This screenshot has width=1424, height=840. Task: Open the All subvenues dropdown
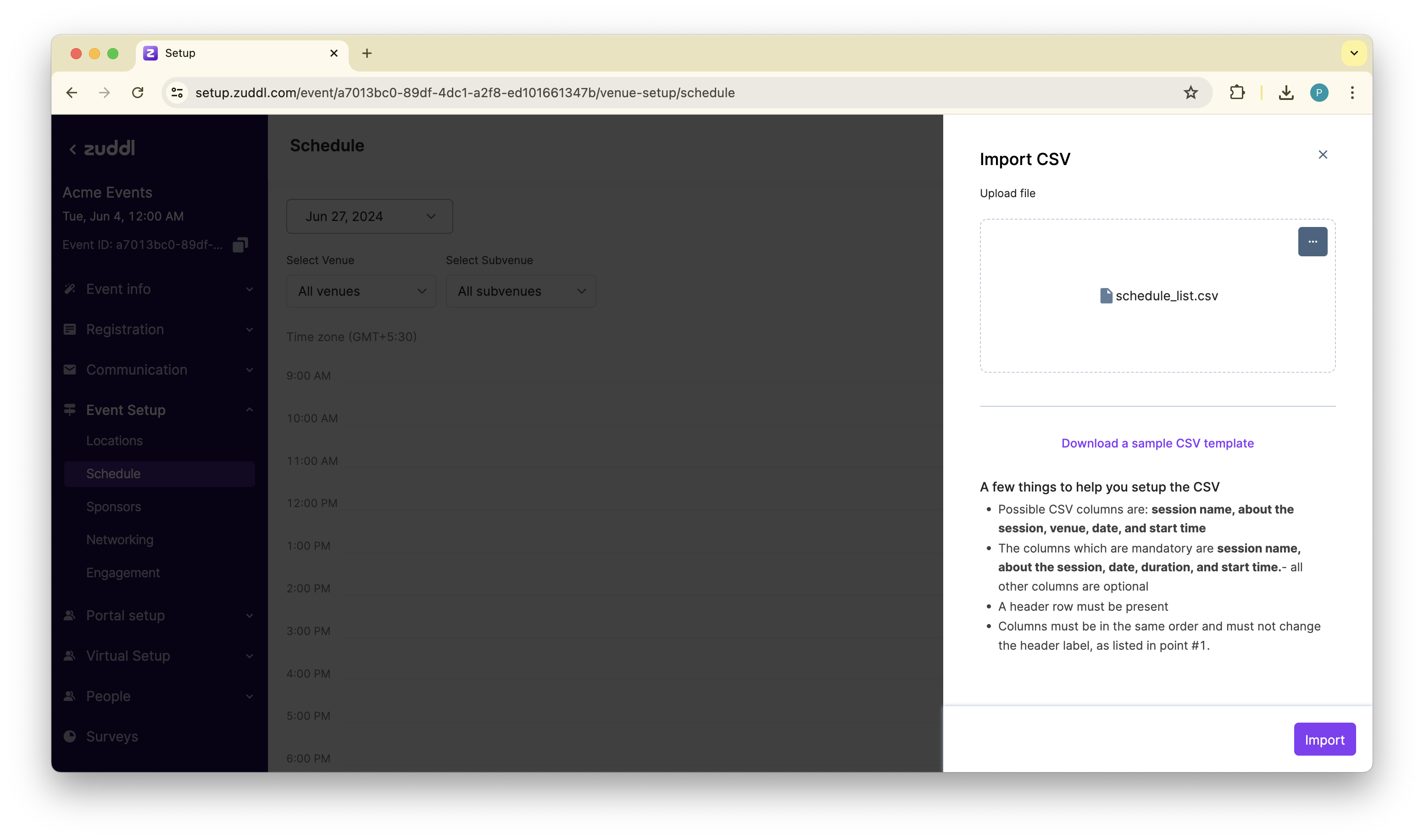(520, 291)
